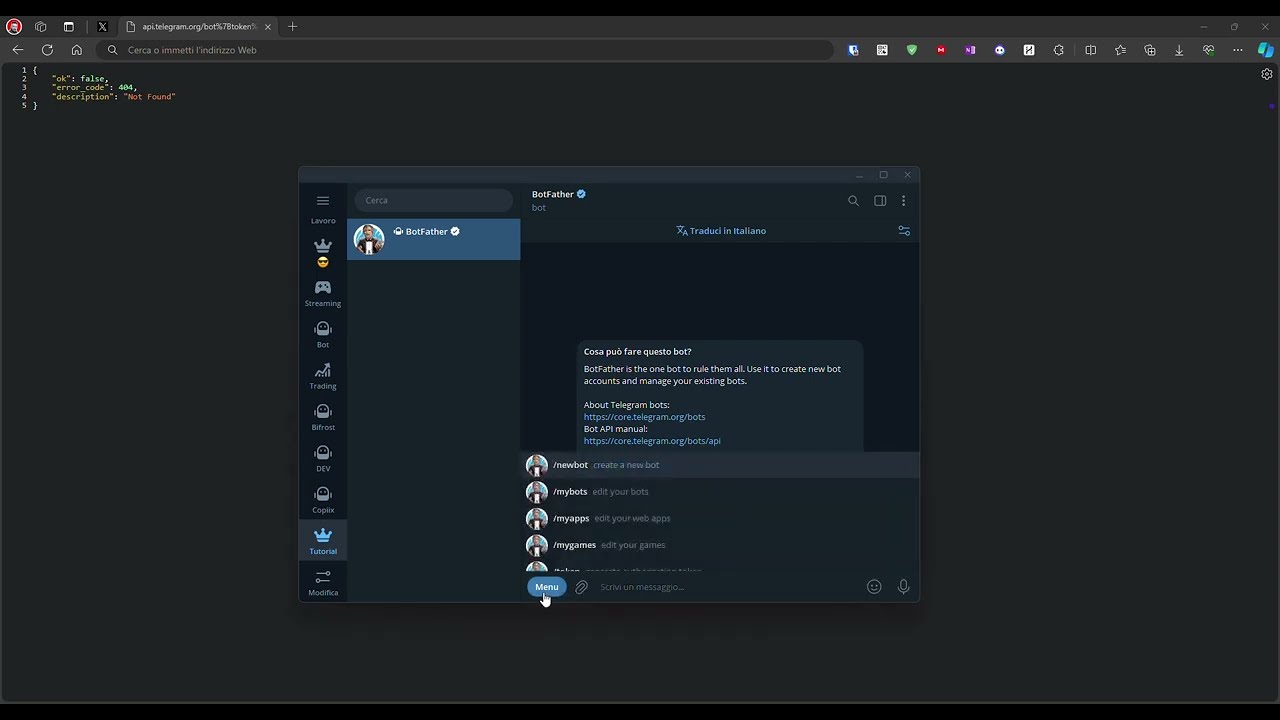Open https://core.telegram.org/bots/api link

tap(652, 441)
